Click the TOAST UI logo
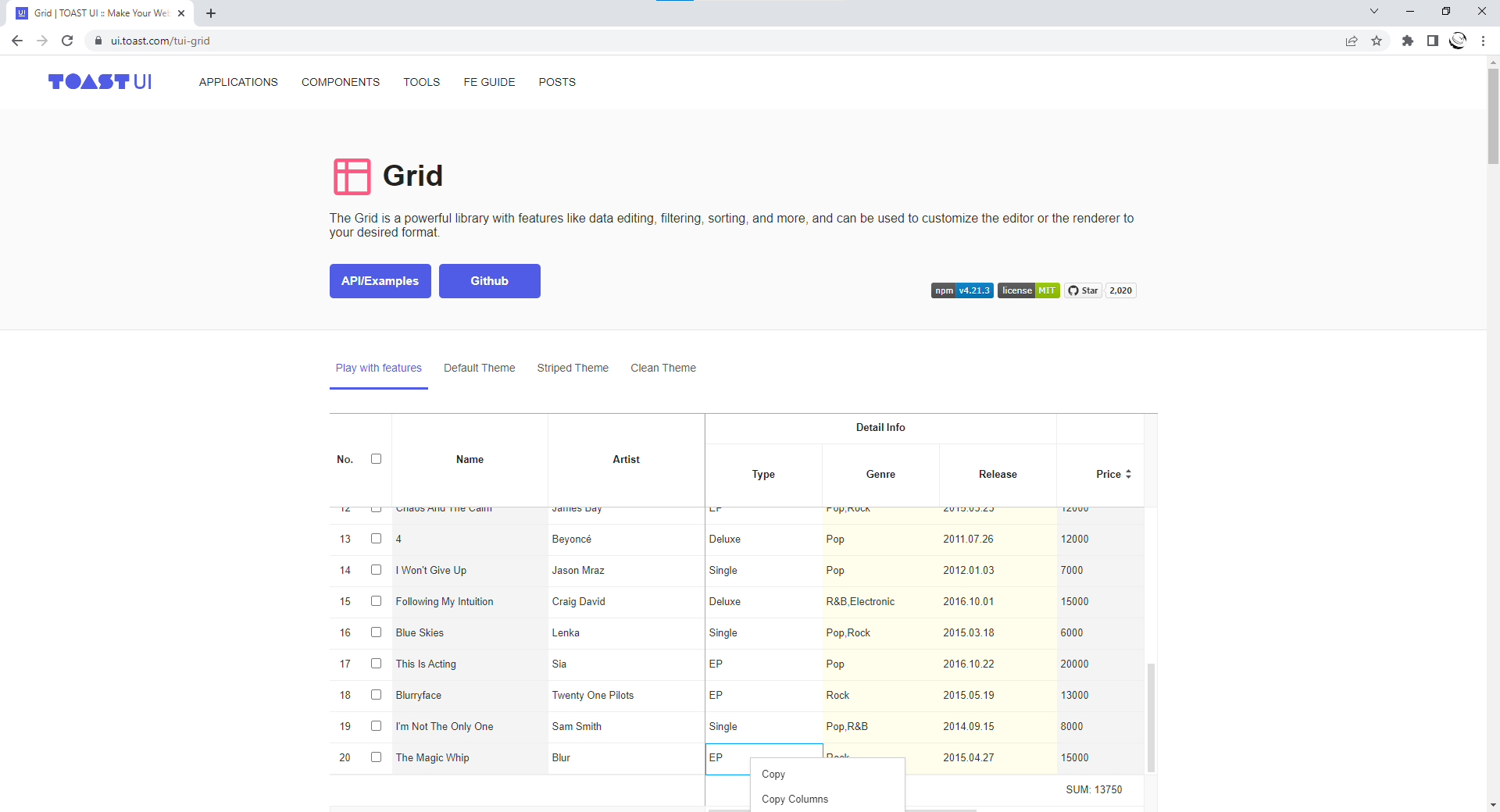This screenshot has width=1500, height=812. (100, 82)
